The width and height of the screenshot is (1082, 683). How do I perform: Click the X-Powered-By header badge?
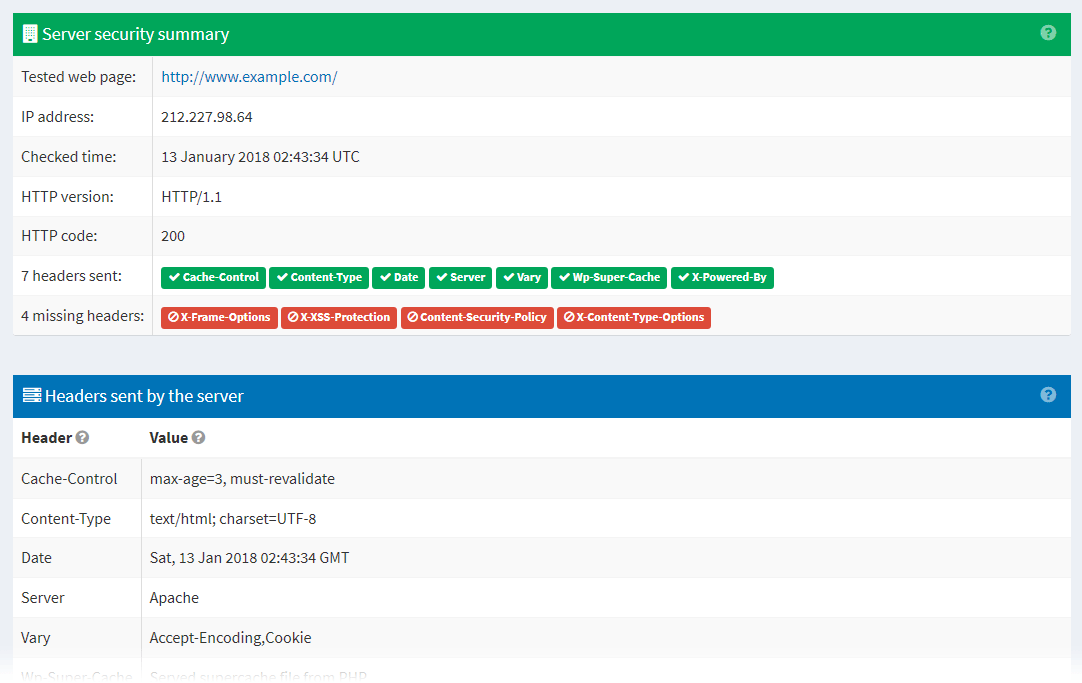coord(722,277)
